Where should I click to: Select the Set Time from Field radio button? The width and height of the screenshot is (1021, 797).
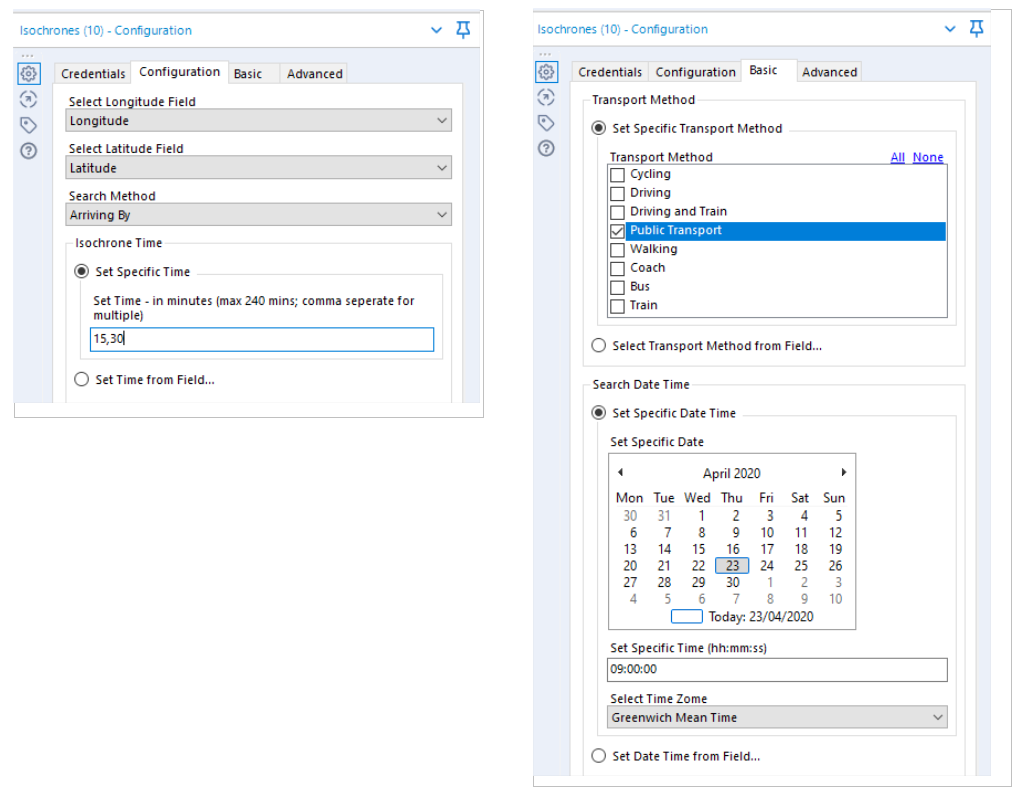[x=82, y=379]
